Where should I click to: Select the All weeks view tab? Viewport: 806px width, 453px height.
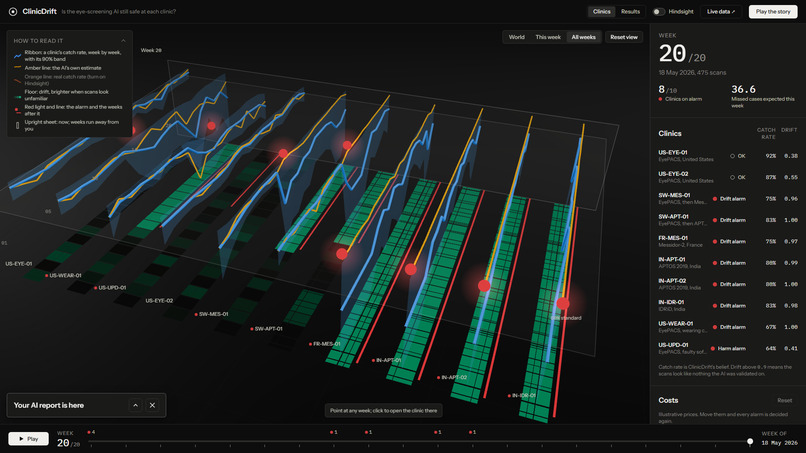583,37
